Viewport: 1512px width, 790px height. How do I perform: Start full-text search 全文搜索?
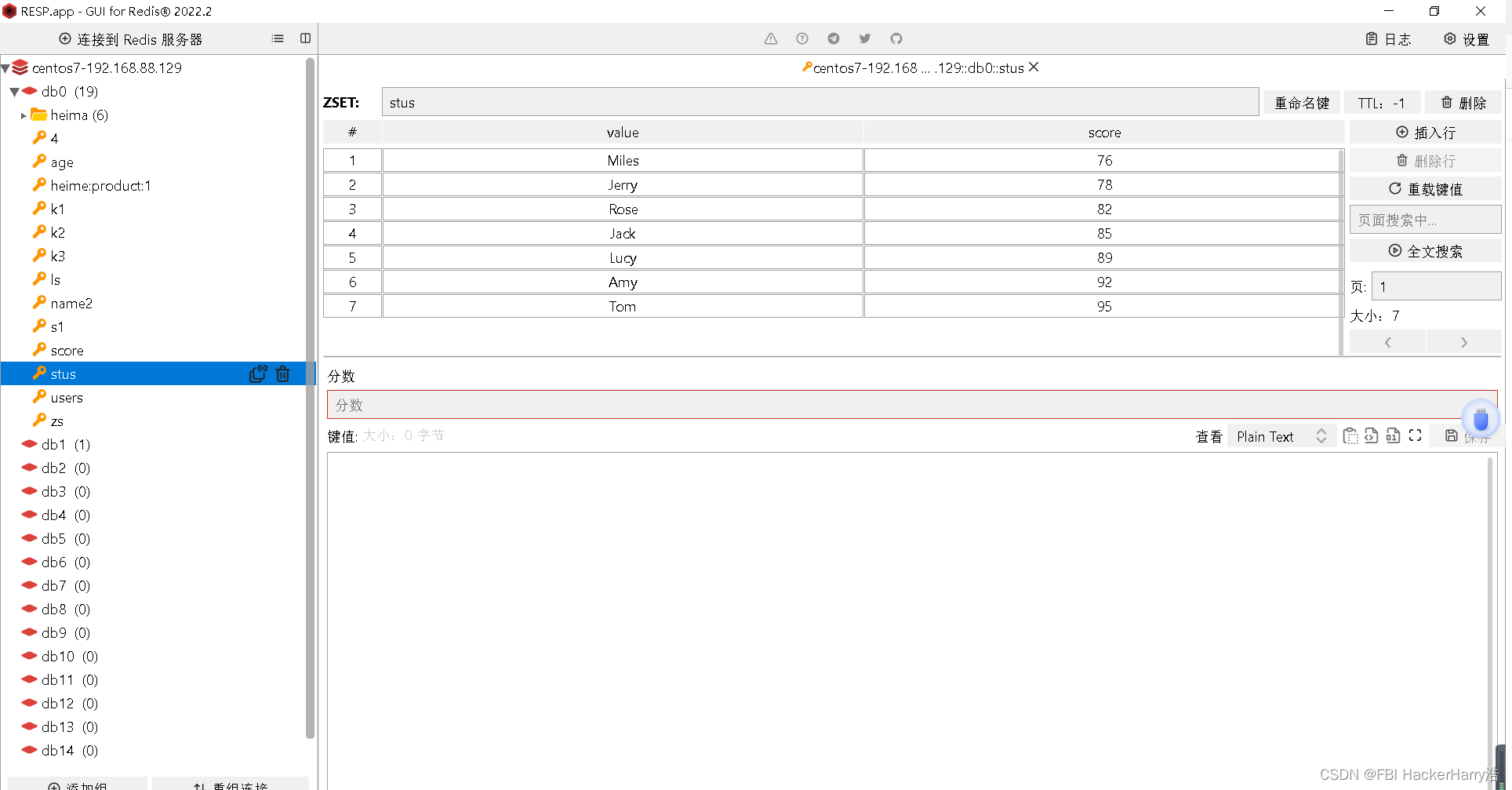click(x=1425, y=251)
